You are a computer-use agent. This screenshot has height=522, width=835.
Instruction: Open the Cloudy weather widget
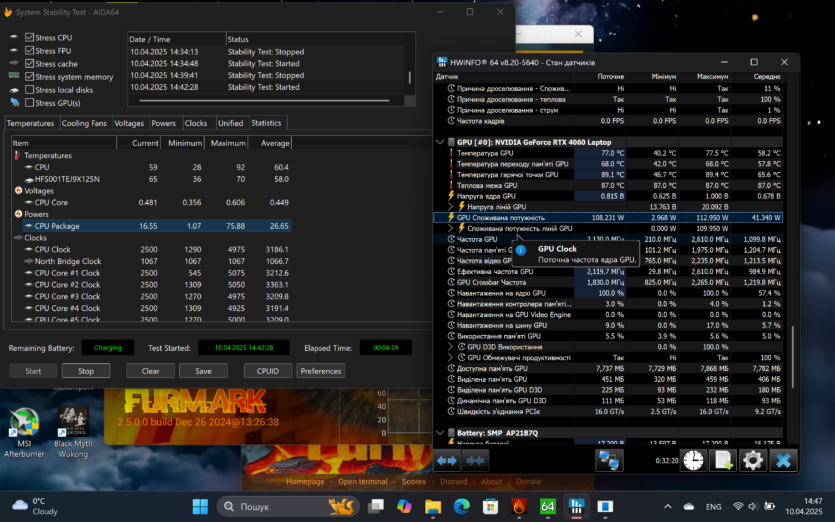[35, 506]
